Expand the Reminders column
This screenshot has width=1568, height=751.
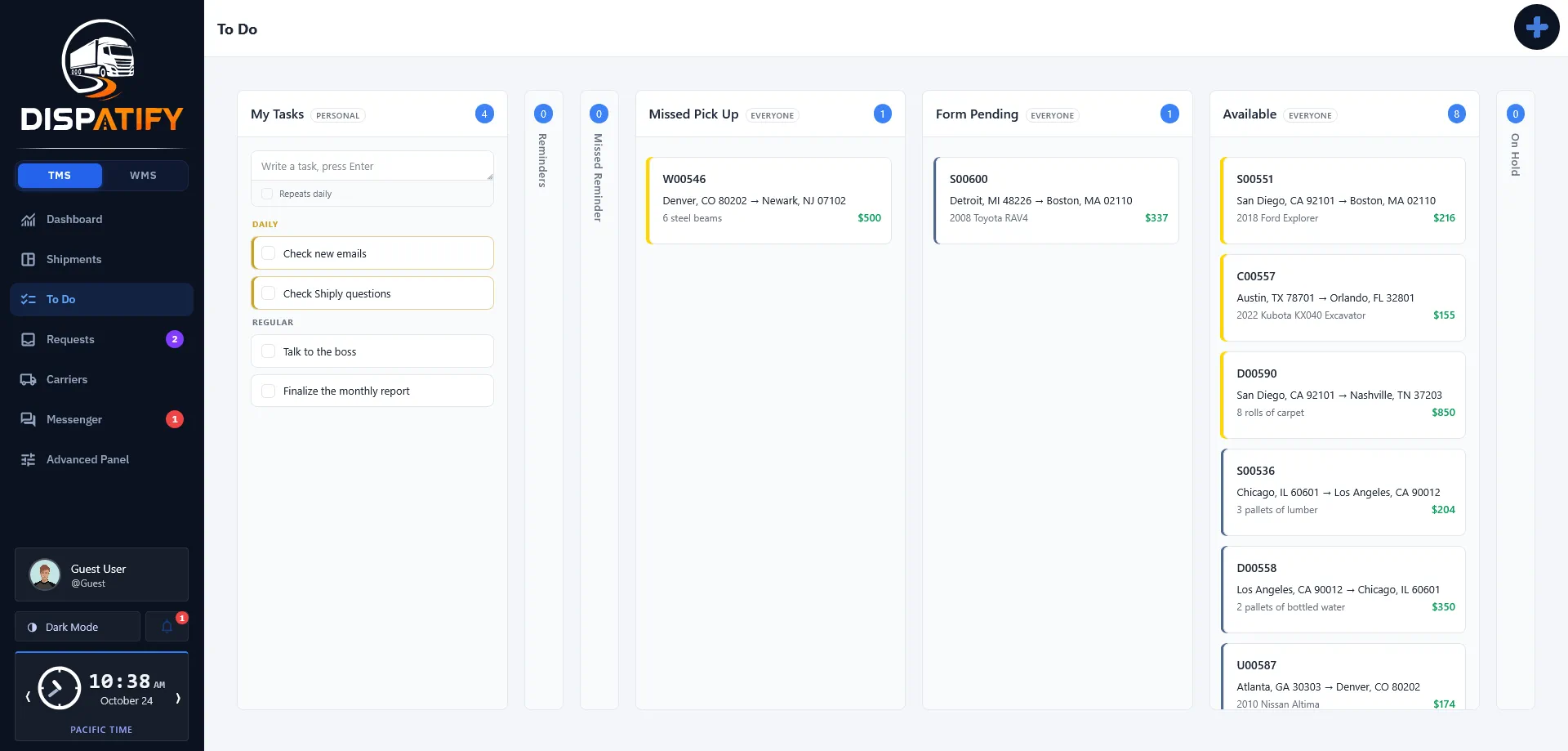tap(543, 400)
